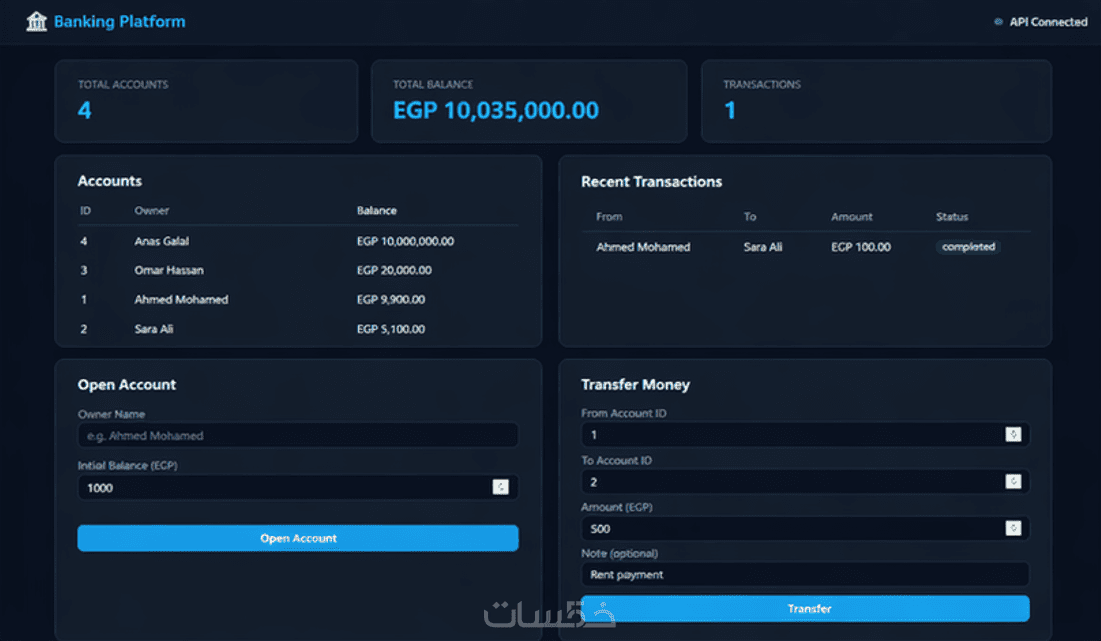1101x641 pixels.
Task: Click the From Account ID spinner arrows
Action: click(x=1013, y=435)
